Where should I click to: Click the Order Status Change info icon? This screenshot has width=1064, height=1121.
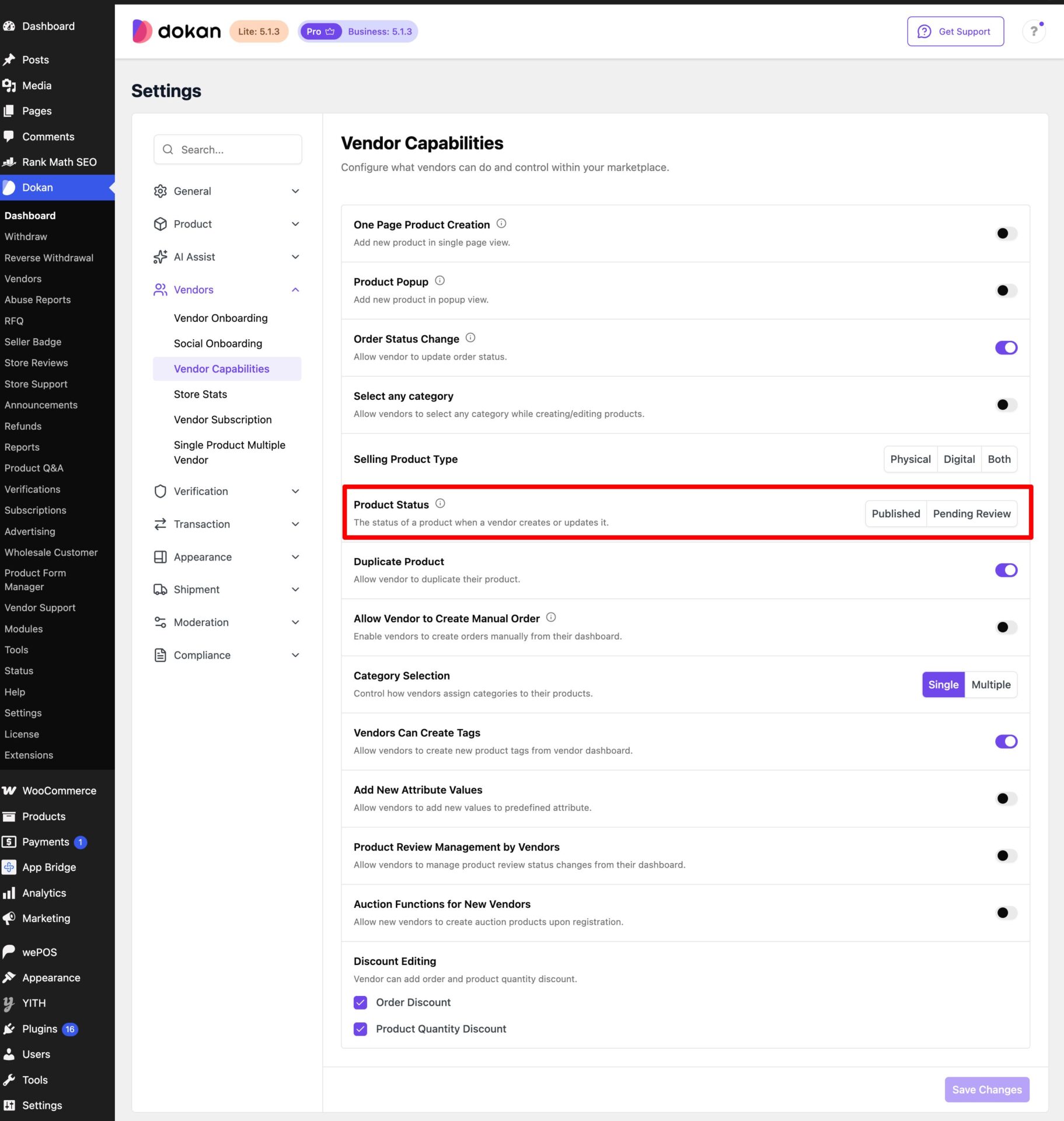point(470,338)
